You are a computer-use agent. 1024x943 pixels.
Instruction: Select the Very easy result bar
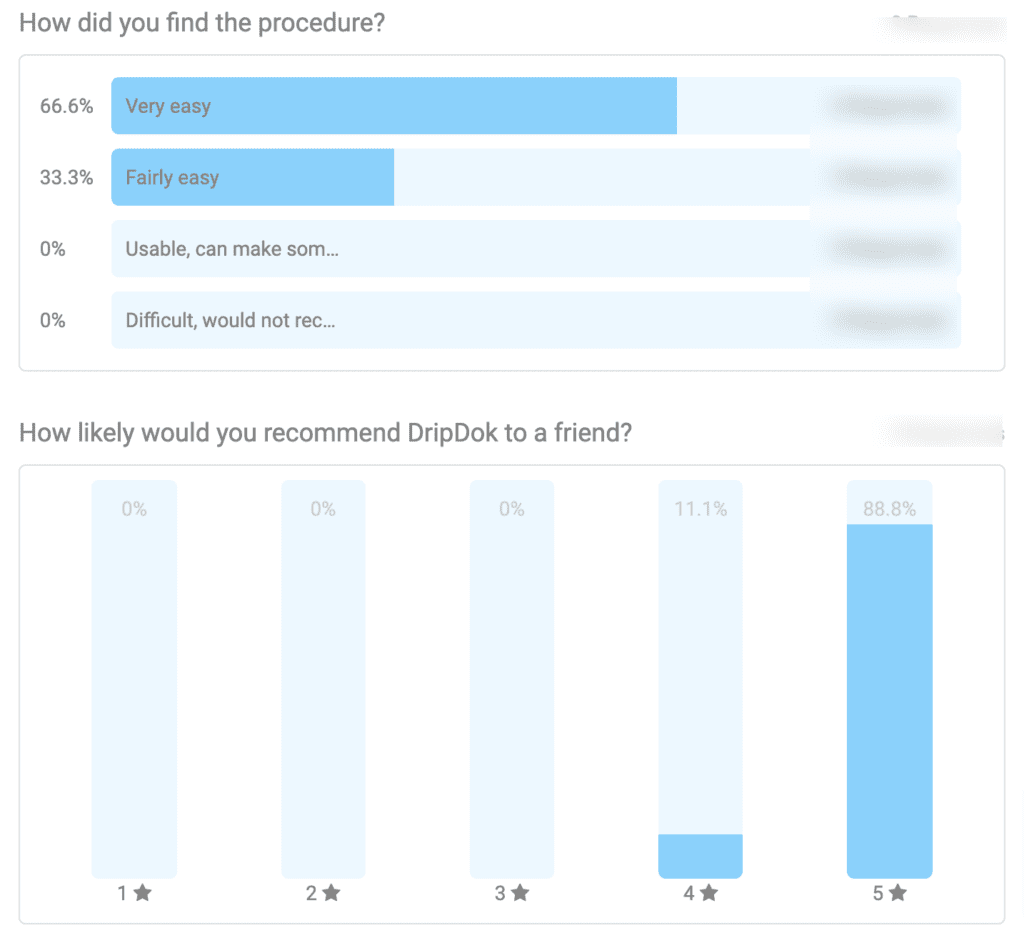click(536, 106)
